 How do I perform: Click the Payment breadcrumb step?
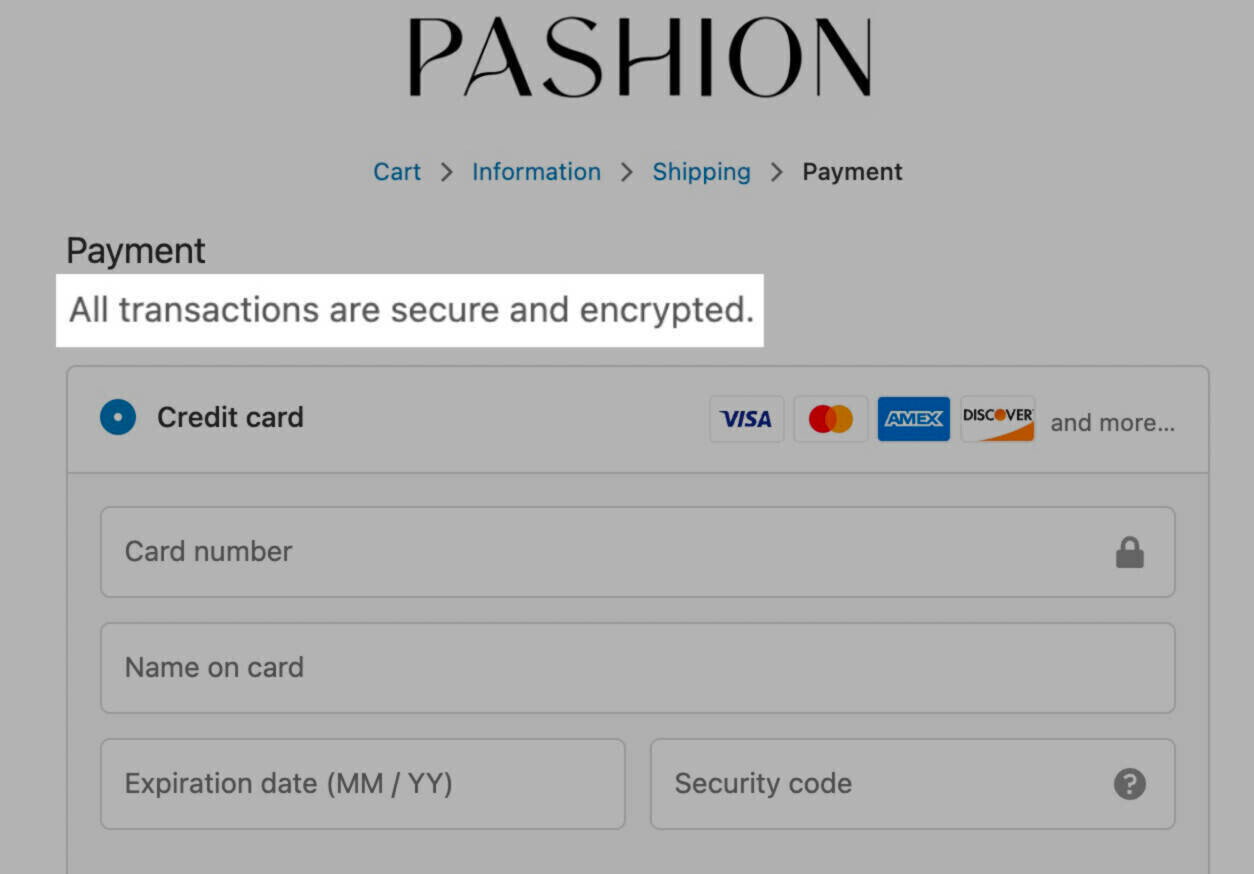tap(852, 172)
